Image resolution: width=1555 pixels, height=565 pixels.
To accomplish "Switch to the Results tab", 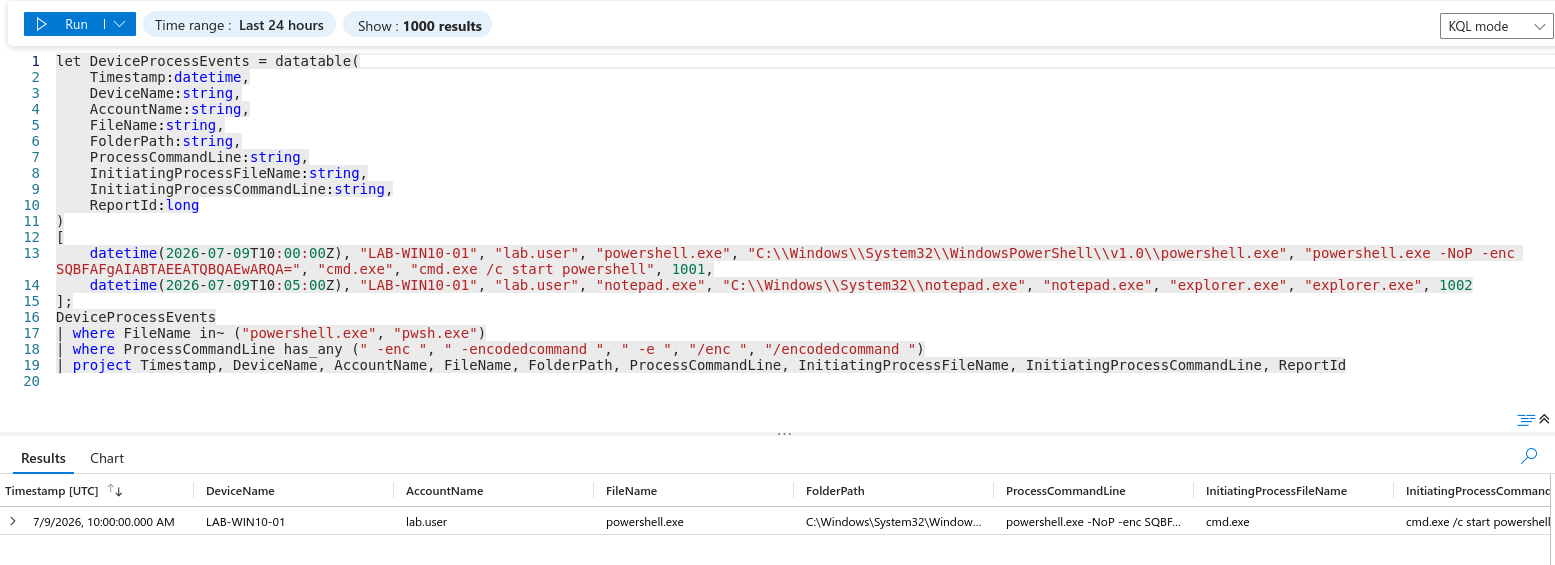I will coord(43,458).
